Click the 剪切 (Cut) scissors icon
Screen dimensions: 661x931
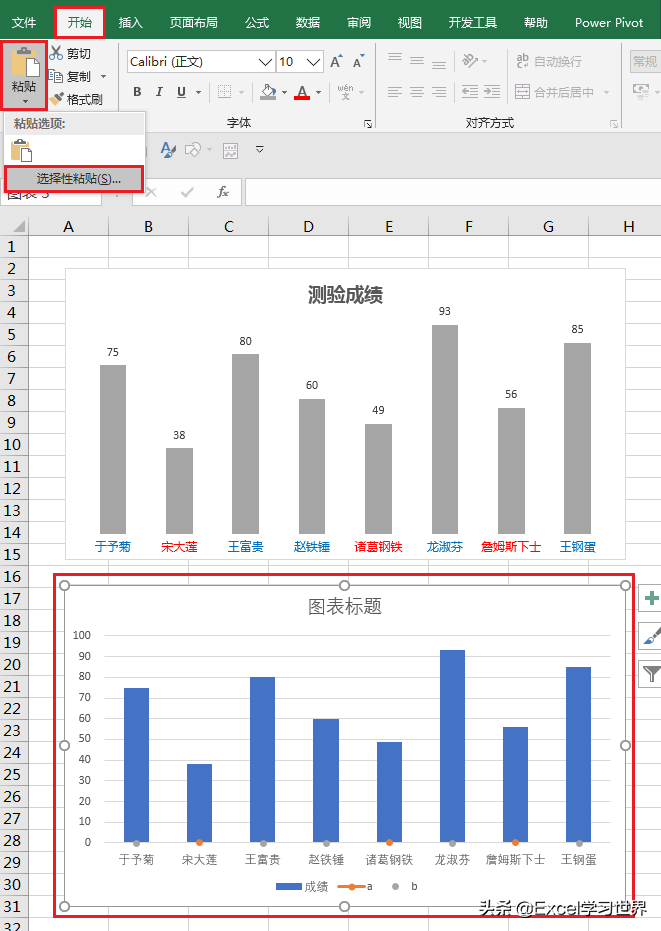tap(56, 53)
